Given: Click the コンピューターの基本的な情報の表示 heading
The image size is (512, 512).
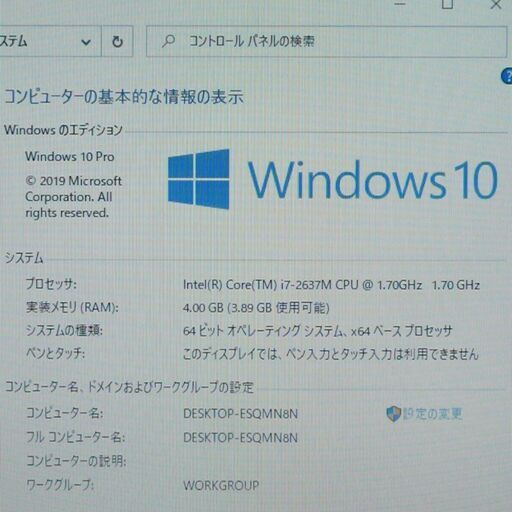Looking at the screenshot, I should [124, 97].
